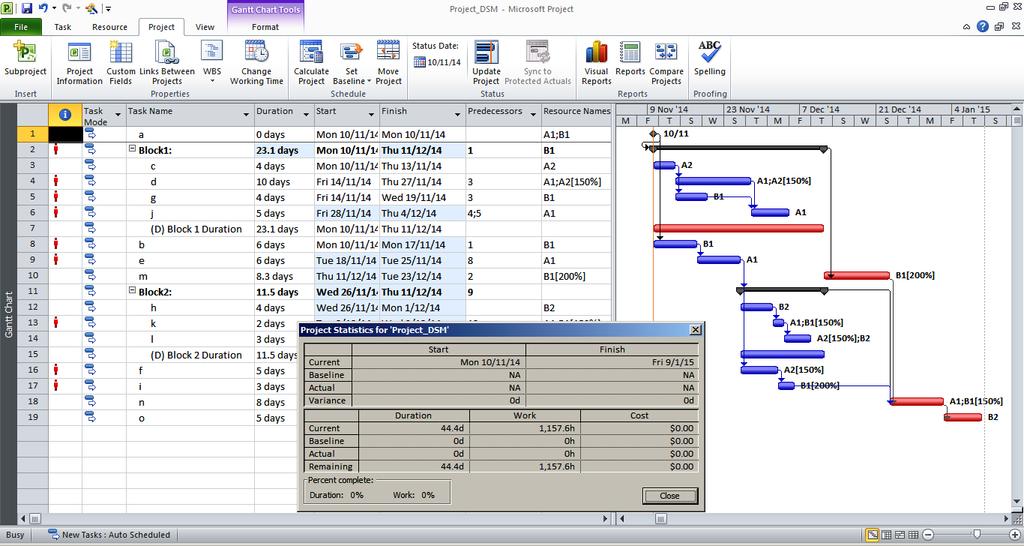Select task name cell 'm'
Viewport: 1024px width, 546px height.
(x=190, y=276)
